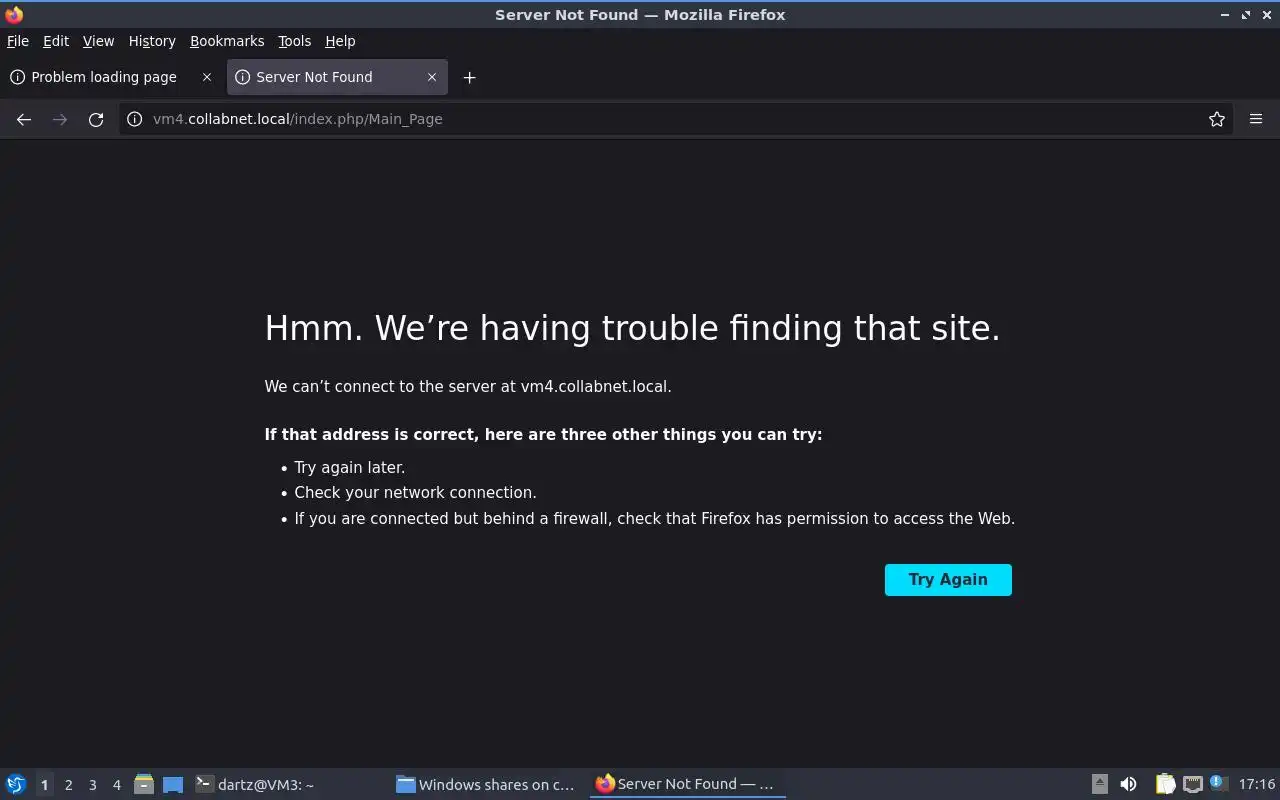This screenshot has width=1280, height=800.
Task: Open the Firefox hamburger application menu
Action: [x=1256, y=119]
